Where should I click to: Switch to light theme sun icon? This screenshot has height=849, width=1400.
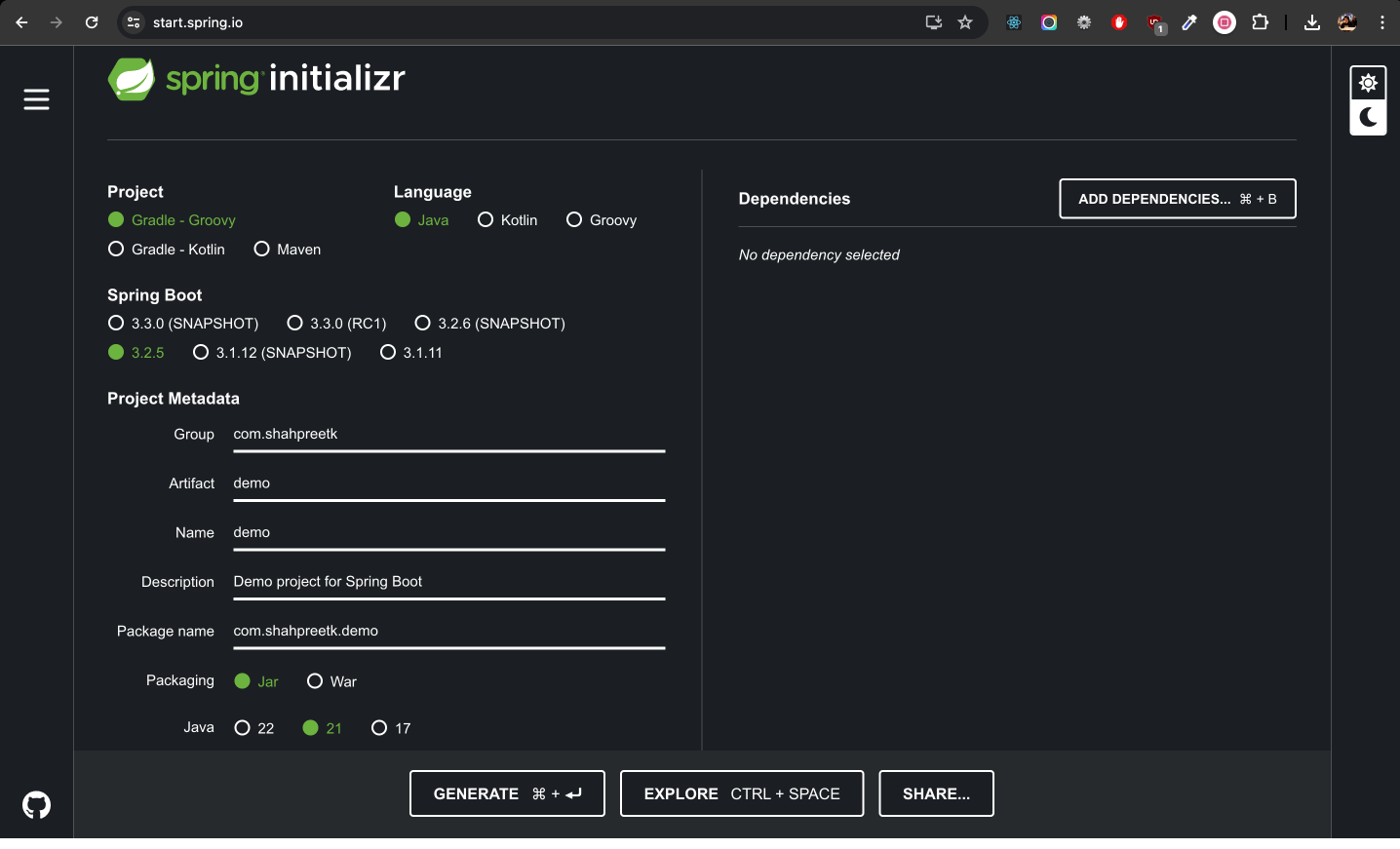1368,83
